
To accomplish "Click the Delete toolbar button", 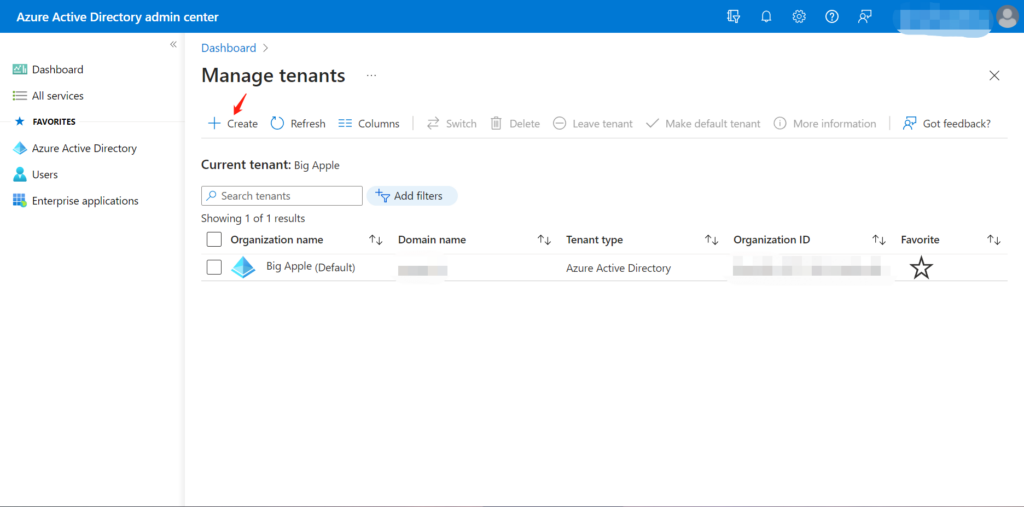I will point(515,123).
